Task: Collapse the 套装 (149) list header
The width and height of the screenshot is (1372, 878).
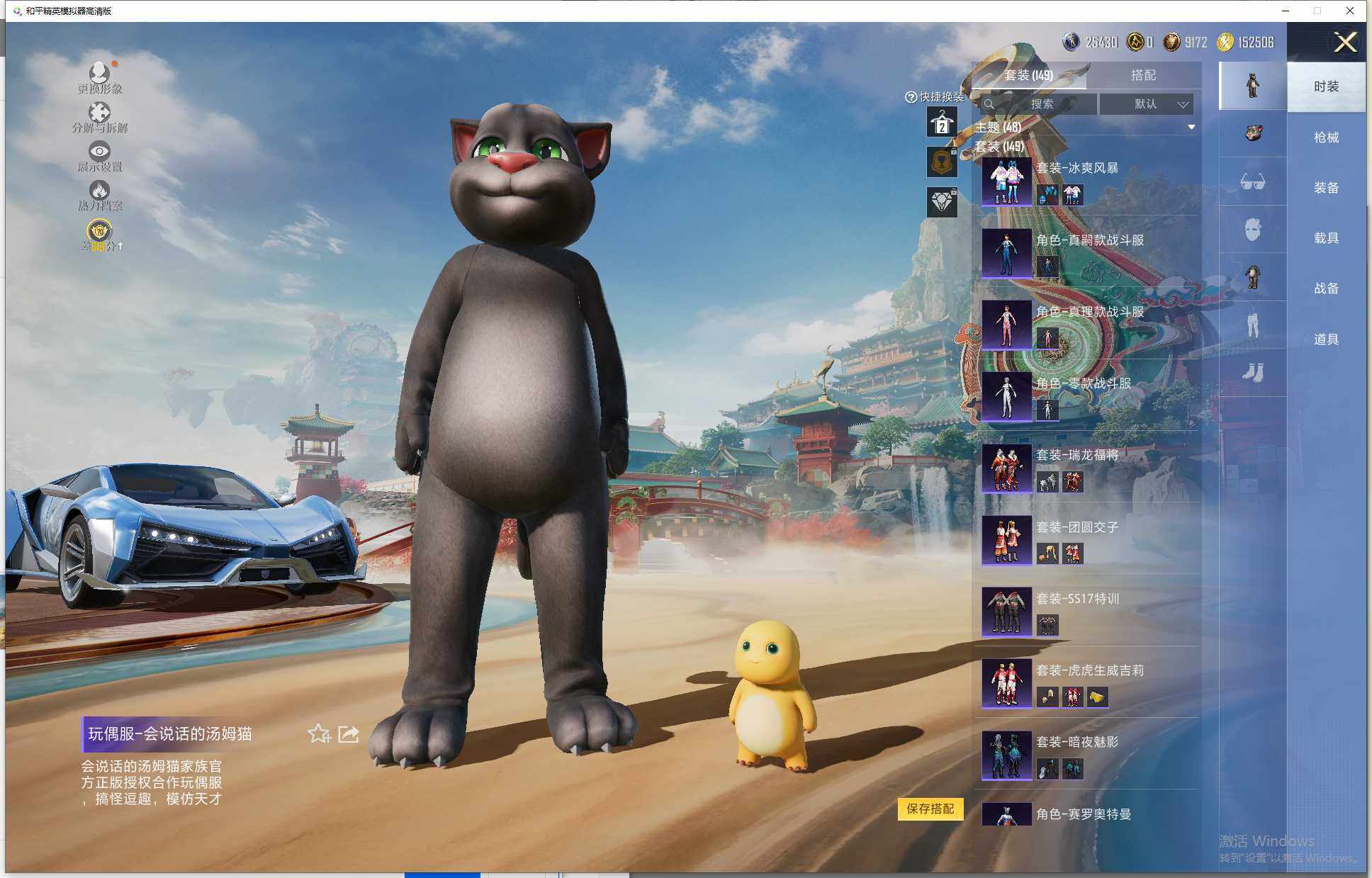Action: [x=999, y=147]
